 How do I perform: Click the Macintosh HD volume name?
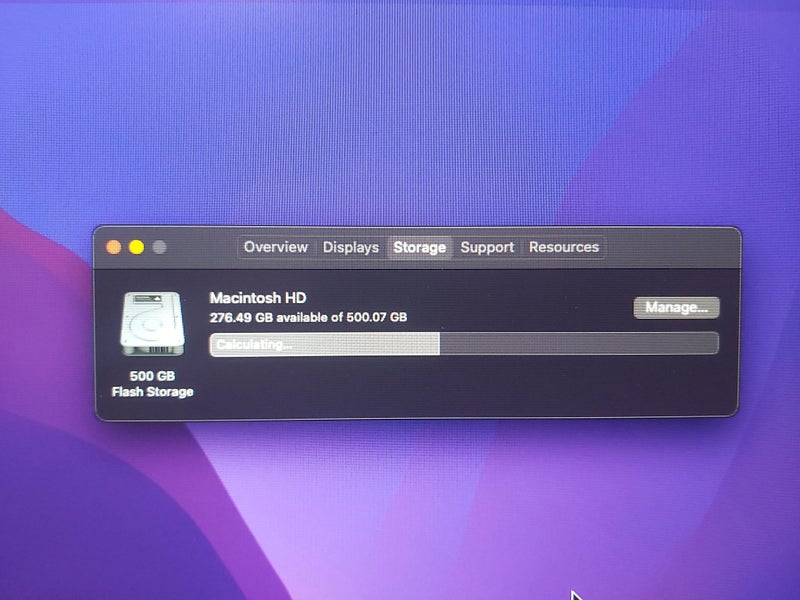[258, 298]
